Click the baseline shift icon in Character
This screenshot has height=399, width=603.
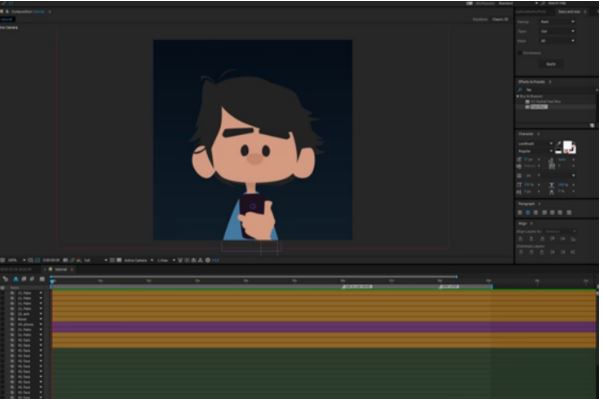[519, 191]
